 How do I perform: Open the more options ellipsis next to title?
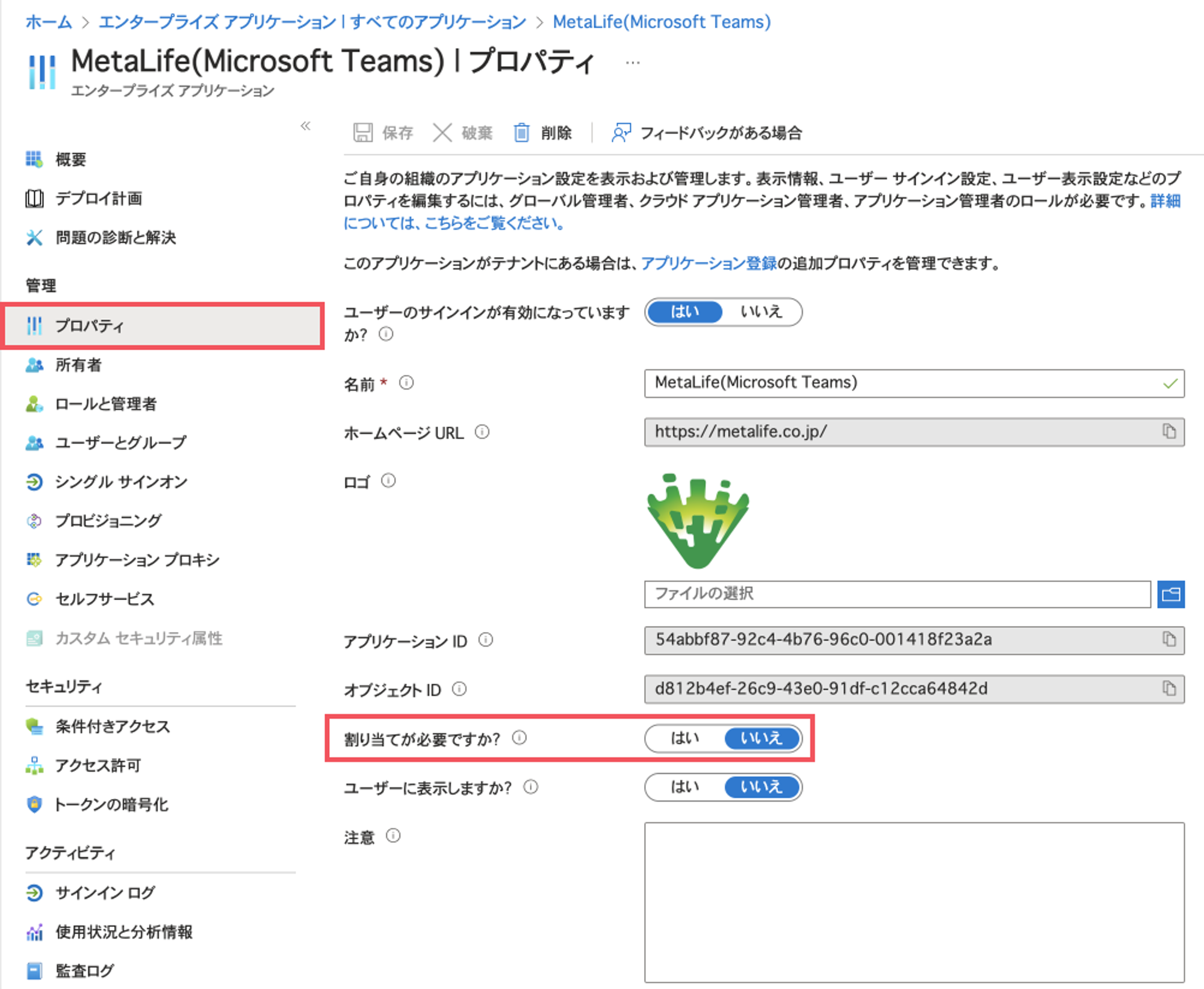point(632,63)
